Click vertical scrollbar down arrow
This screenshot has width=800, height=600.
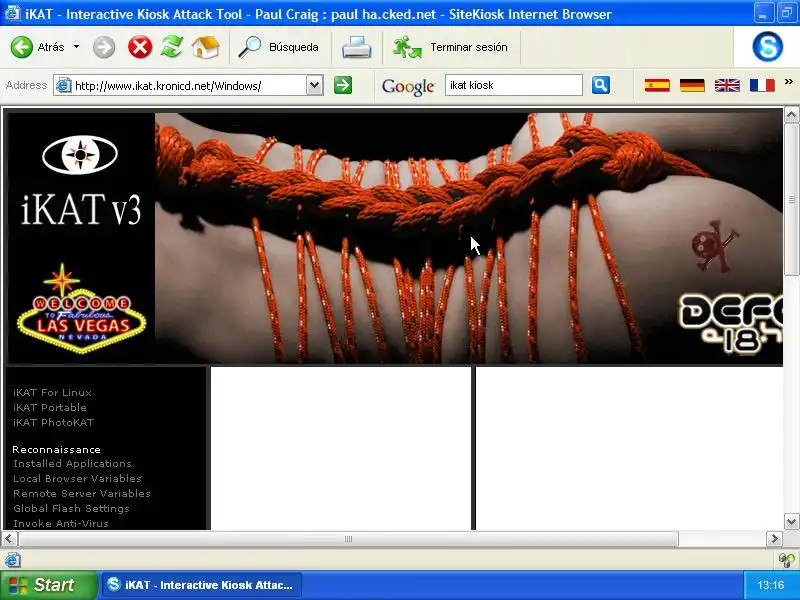[791, 521]
